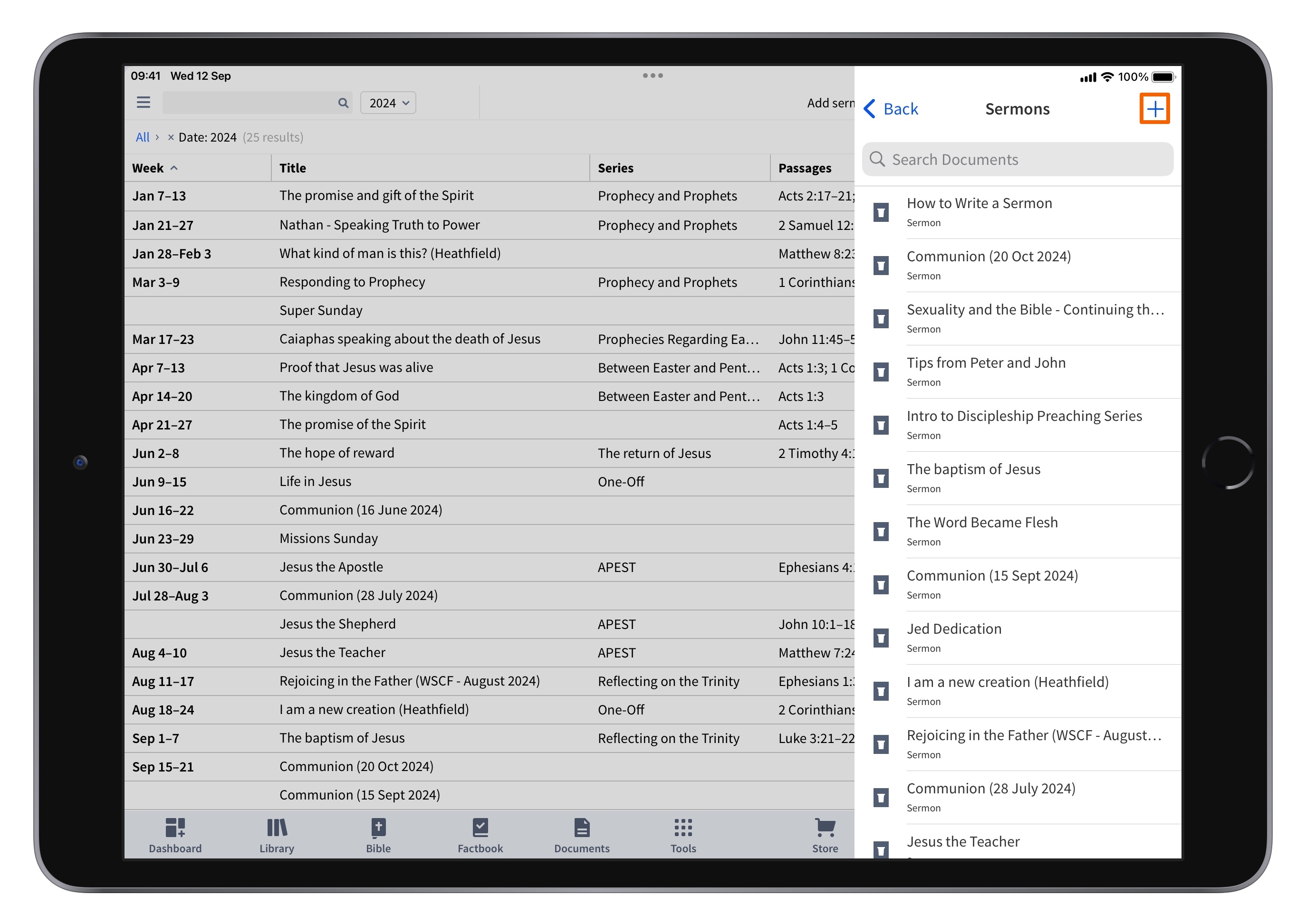Open the 2024 year dropdown
Viewport: 1306px width, 924px height.
(388, 103)
